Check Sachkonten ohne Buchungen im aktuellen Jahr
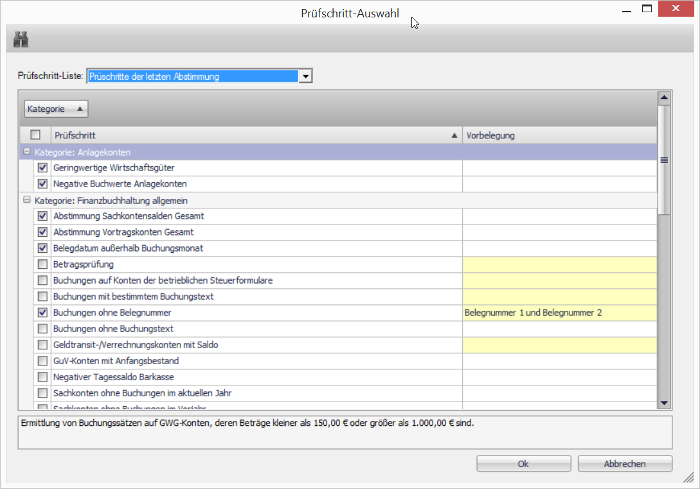700x489 pixels. click(42, 393)
